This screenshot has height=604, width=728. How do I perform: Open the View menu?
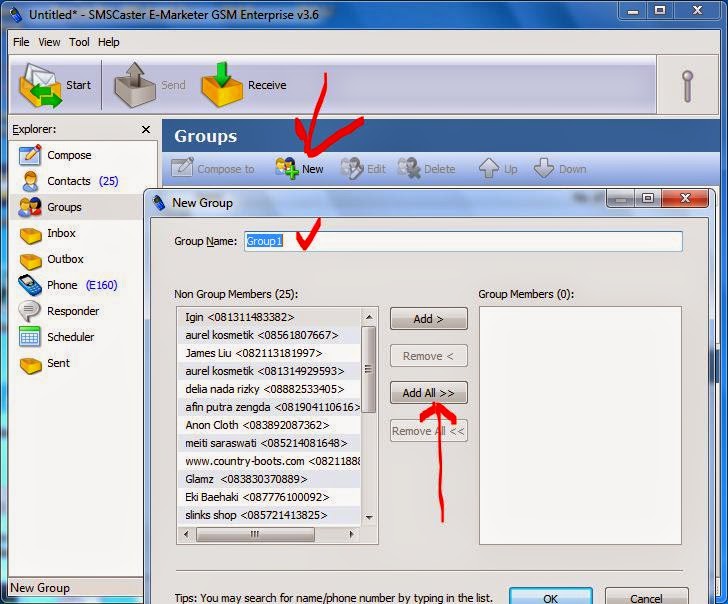pos(49,42)
